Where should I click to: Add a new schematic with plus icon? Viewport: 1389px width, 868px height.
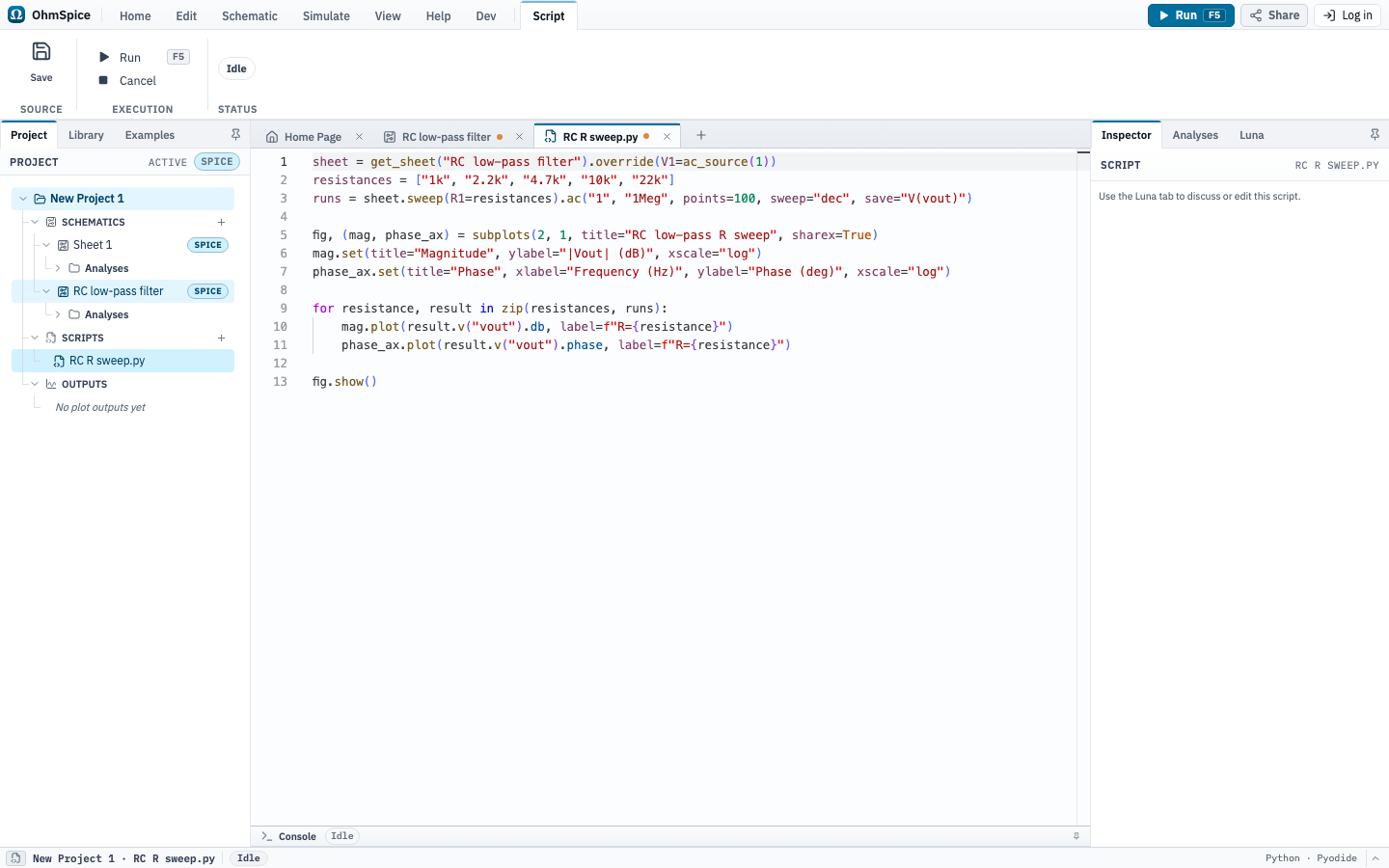point(221,222)
